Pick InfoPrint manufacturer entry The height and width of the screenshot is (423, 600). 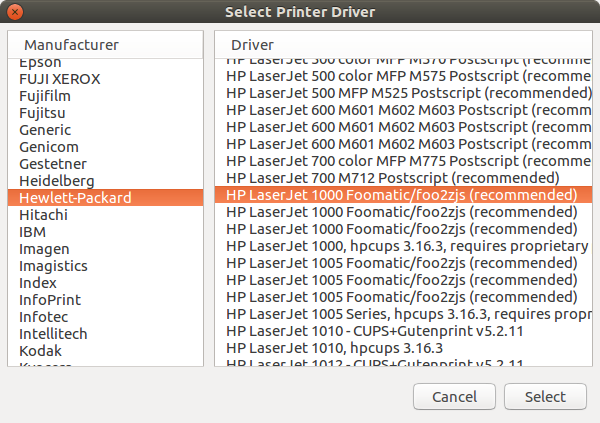(50, 300)
